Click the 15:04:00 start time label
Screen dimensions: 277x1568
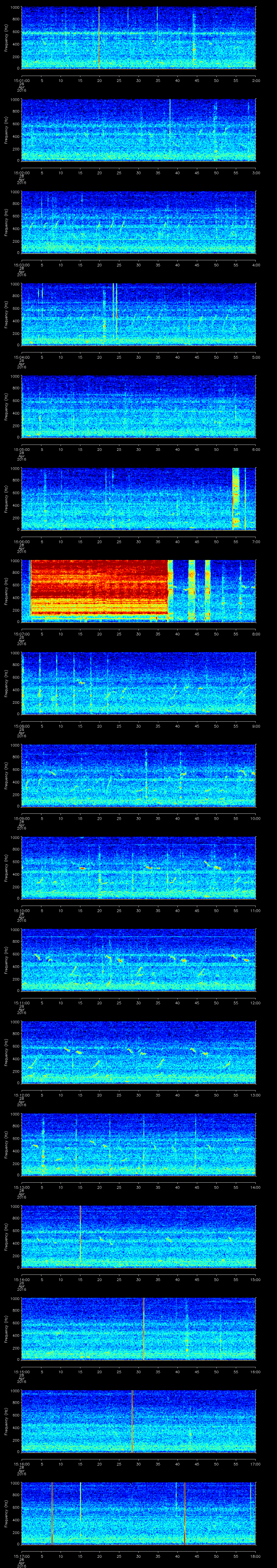pos(22,357)
